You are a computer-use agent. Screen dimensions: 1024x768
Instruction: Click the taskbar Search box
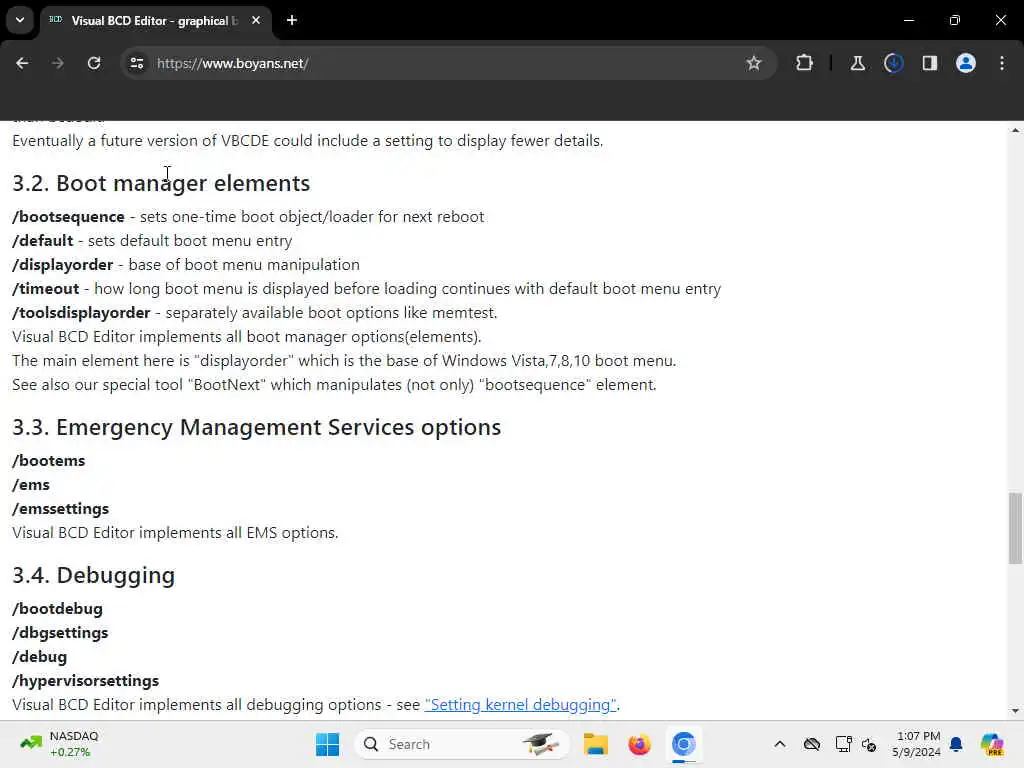462,744
